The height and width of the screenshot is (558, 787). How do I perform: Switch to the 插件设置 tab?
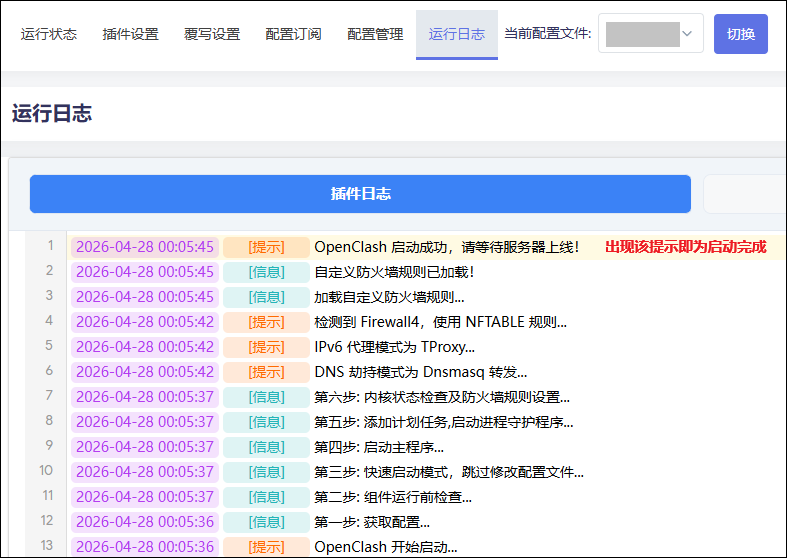130,34
